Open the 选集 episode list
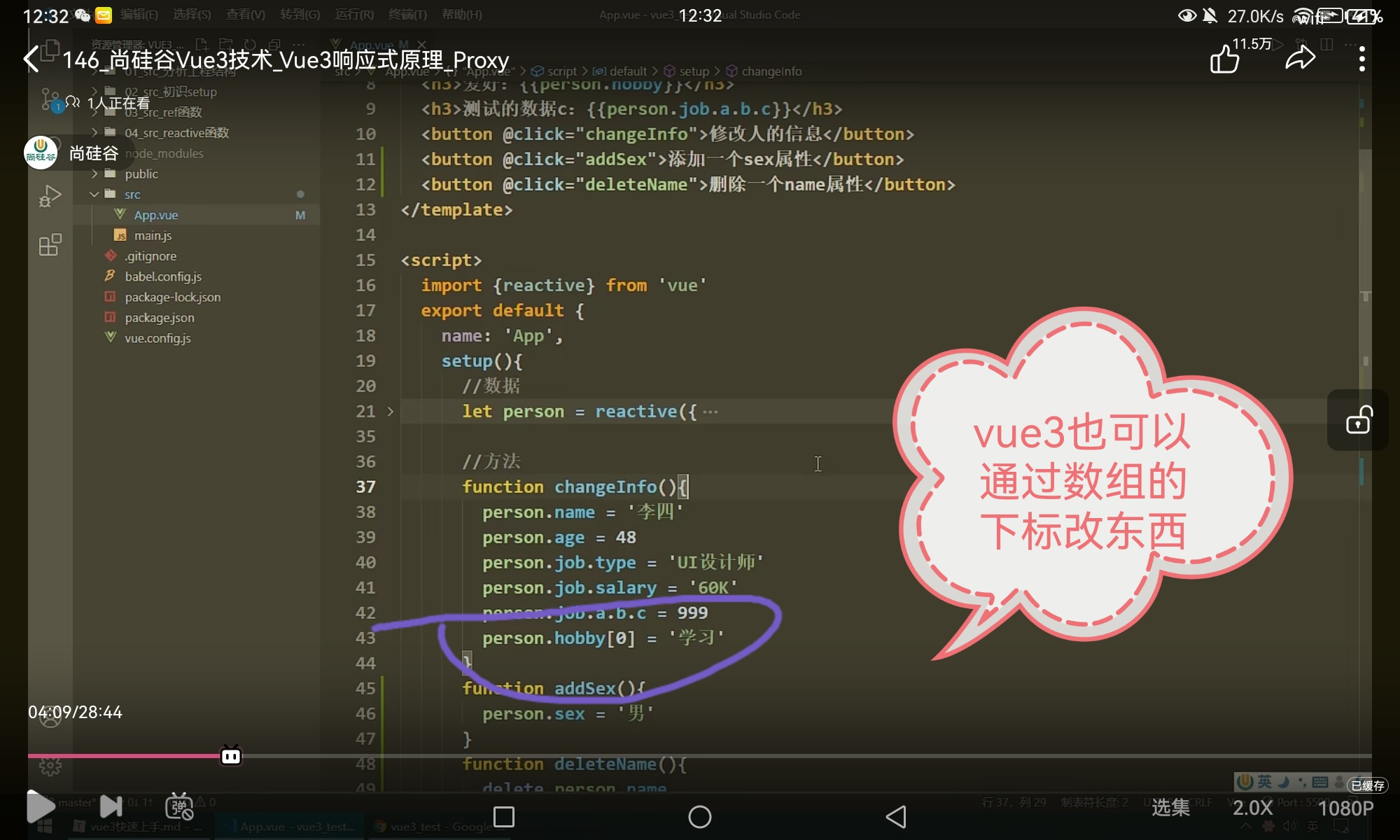Viewport: 1400px width, 840px height. [x=1170, y=808]
